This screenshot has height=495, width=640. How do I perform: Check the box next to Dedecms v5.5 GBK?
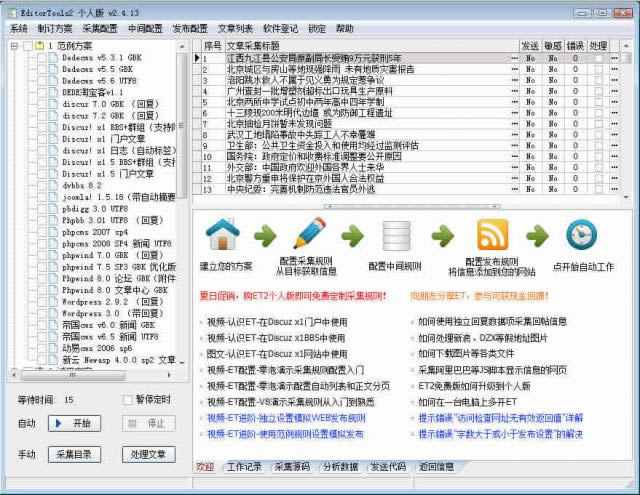[42, 69]
